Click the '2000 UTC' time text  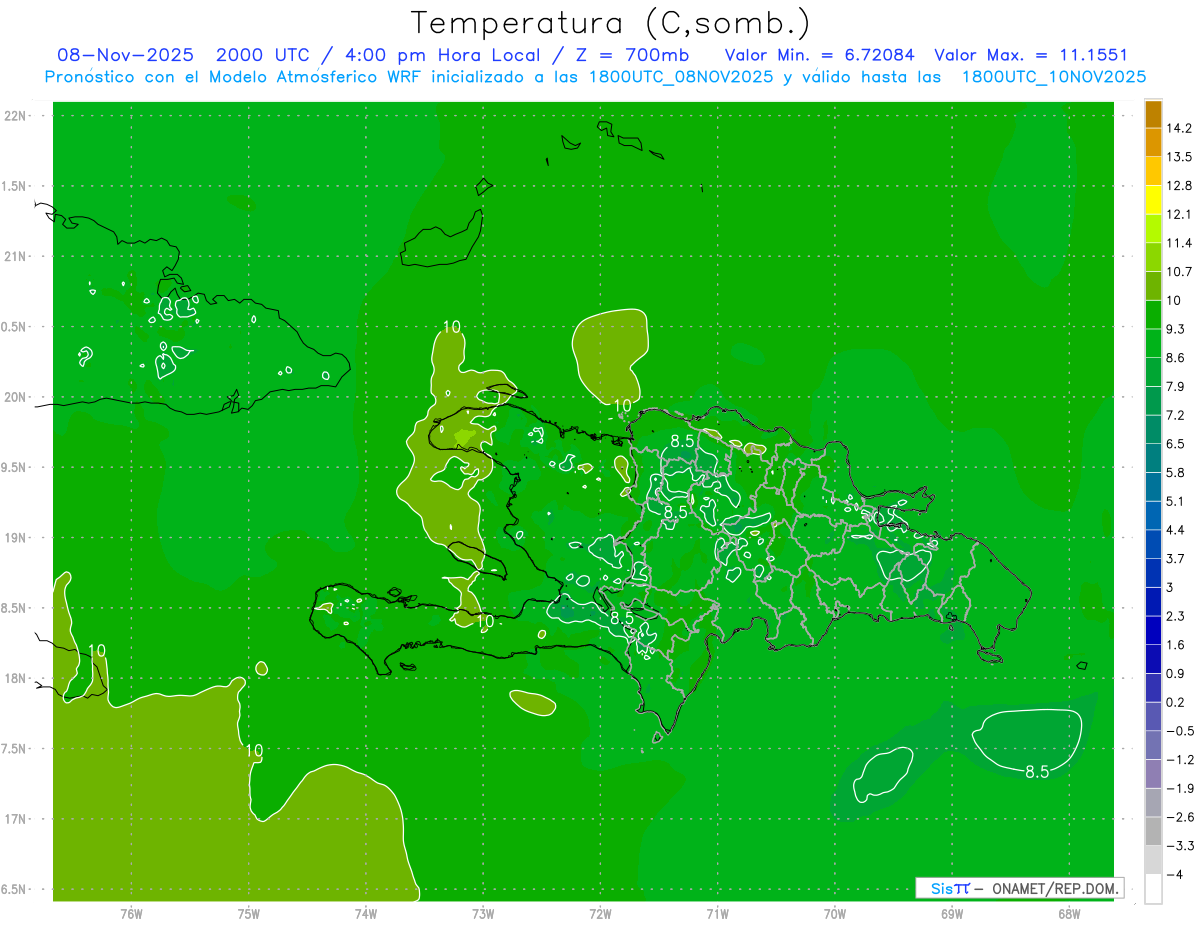264,55
